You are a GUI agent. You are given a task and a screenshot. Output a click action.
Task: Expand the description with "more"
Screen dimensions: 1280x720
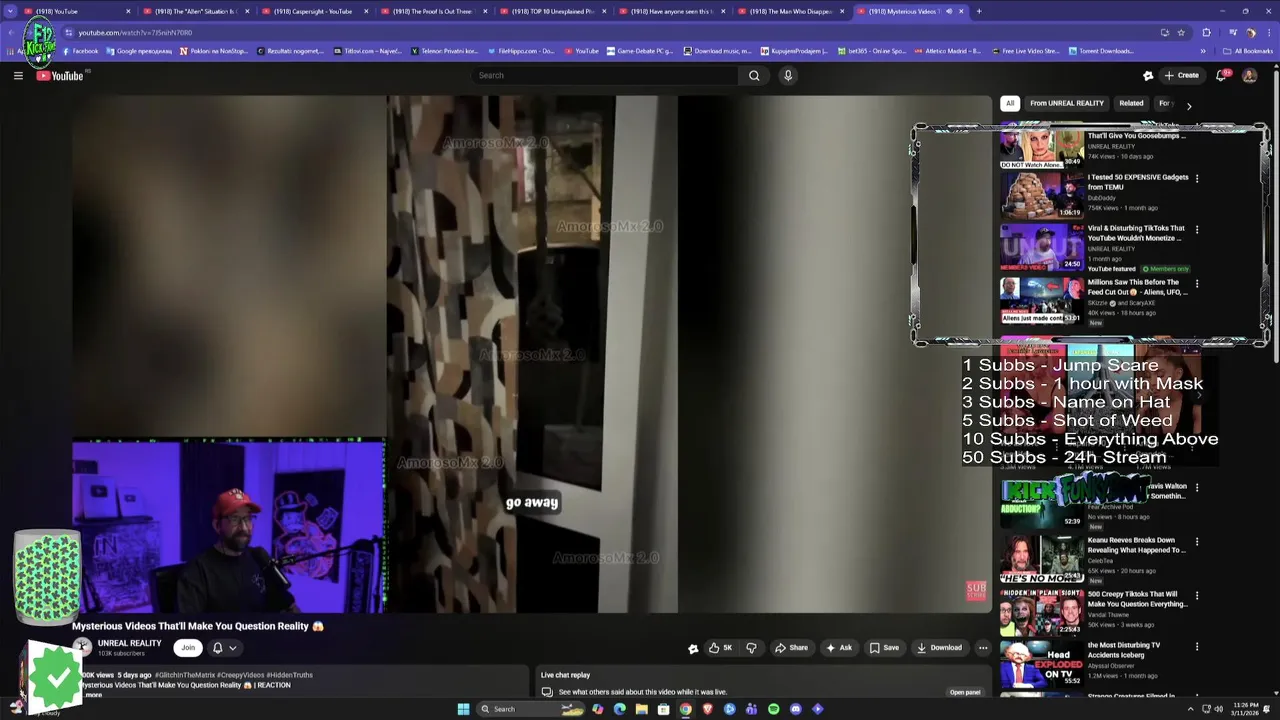[93, 694]
